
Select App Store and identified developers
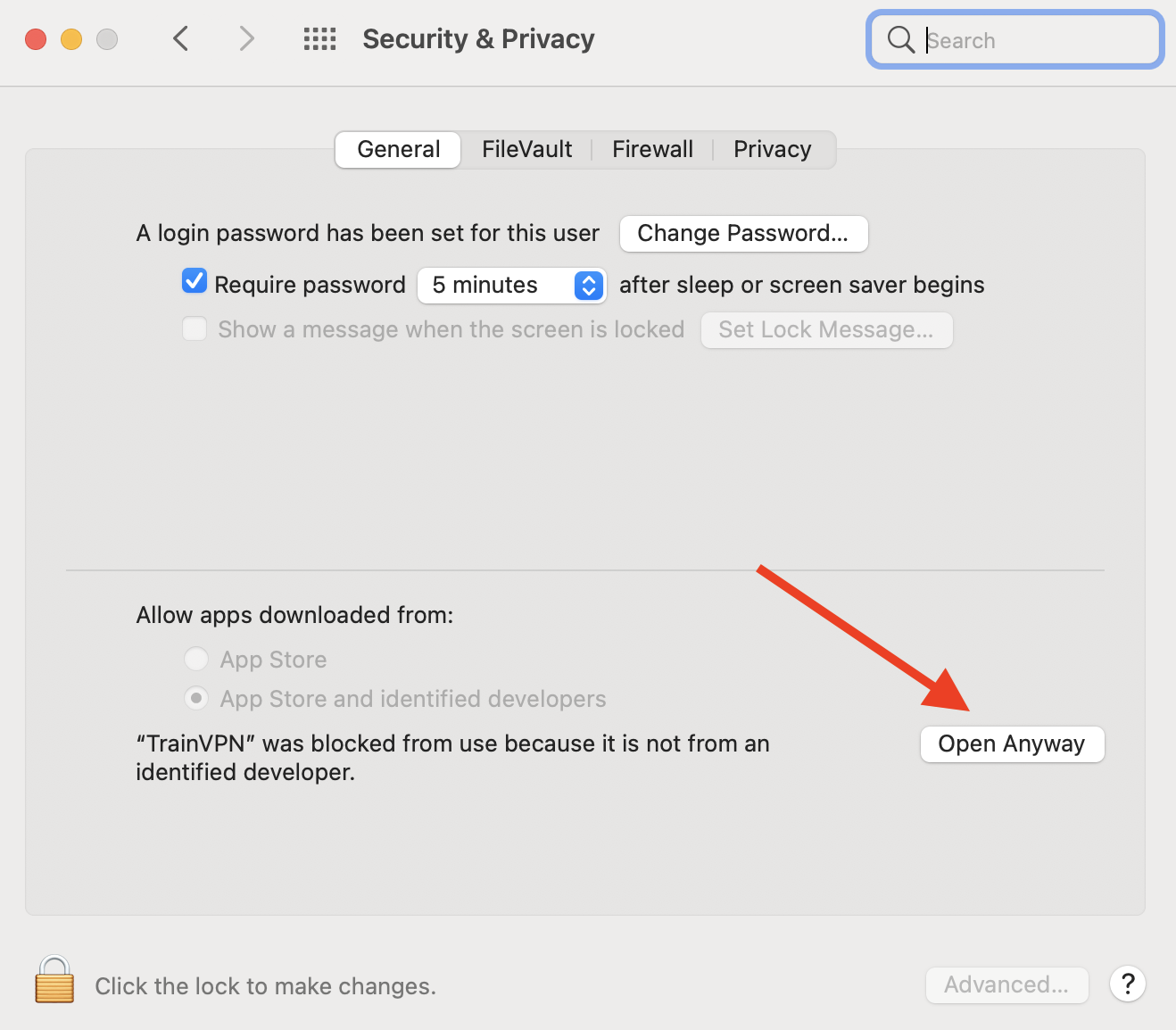[x=196, y=698]
